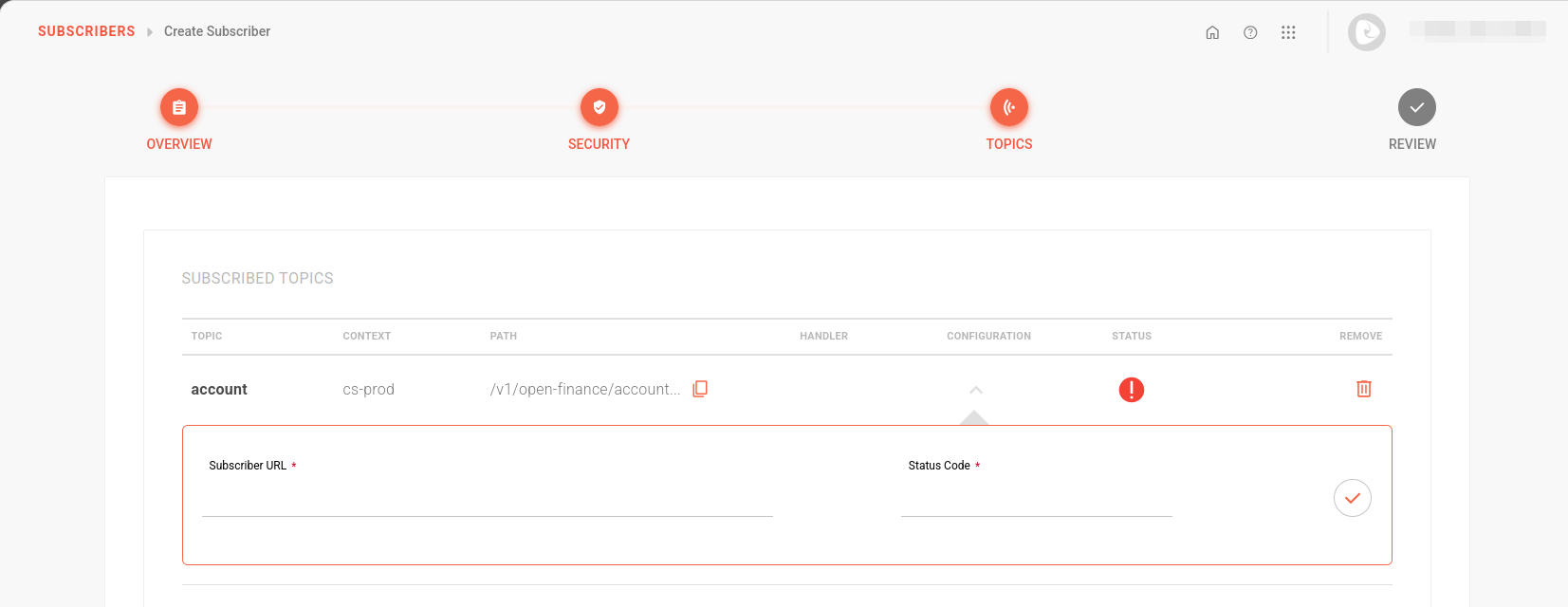Click the Subscriber URL input field
1568x607 pixels.
487,500
